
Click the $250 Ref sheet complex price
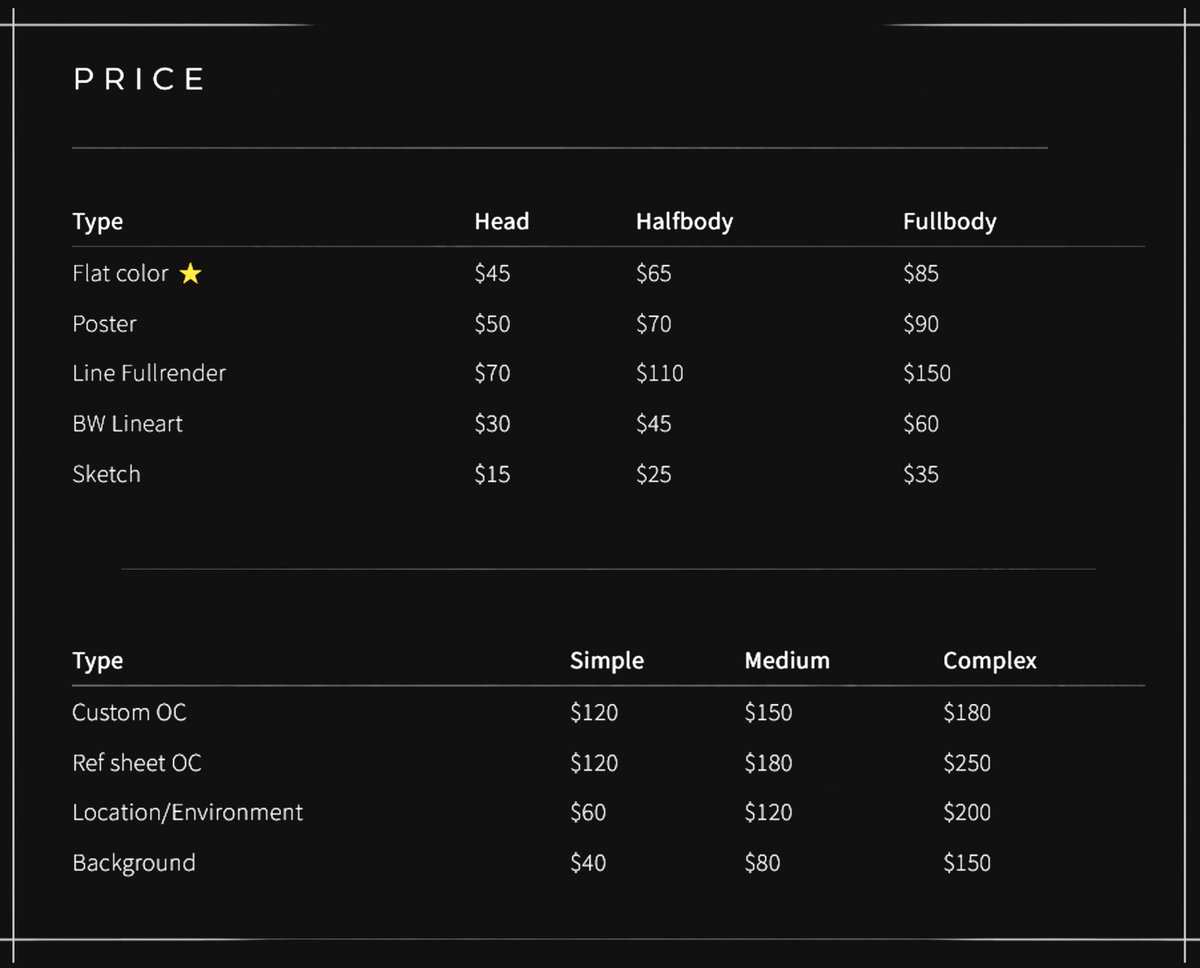pos(966,763)
